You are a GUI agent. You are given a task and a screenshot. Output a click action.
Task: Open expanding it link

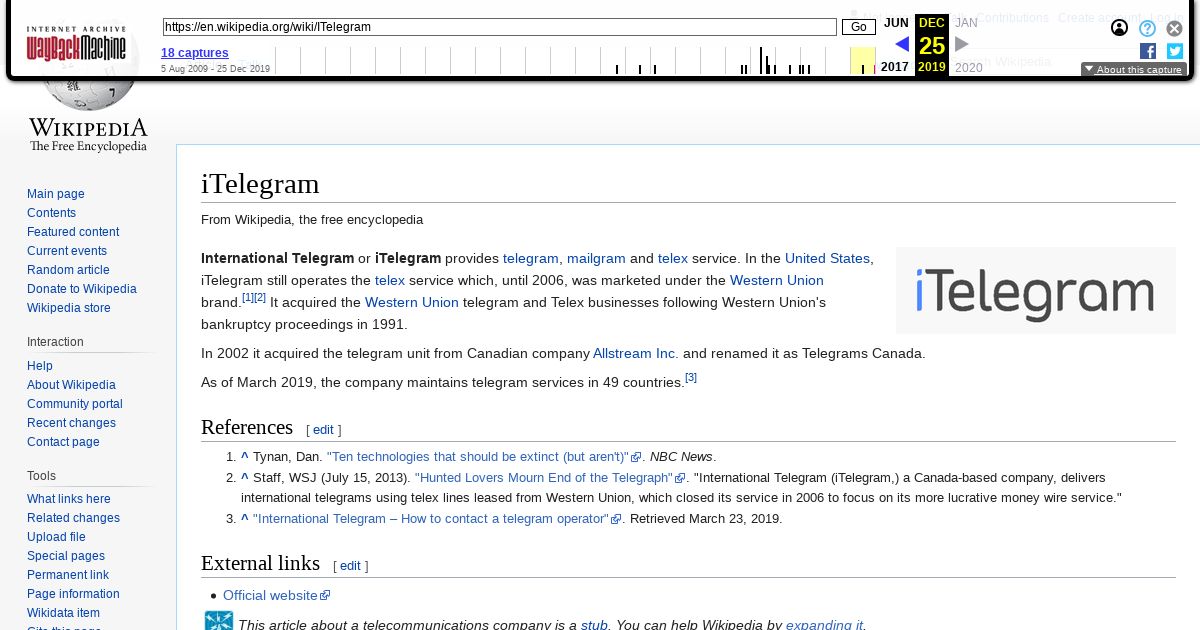point(824,624)
